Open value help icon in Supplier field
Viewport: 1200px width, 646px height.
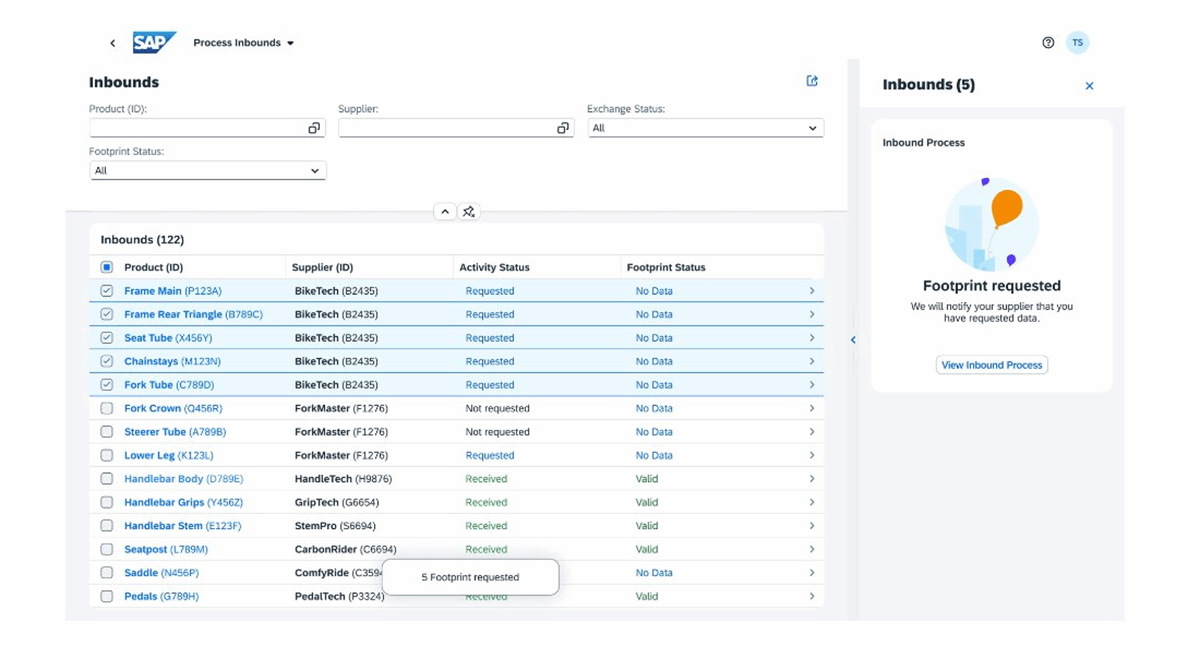(563, 128)
